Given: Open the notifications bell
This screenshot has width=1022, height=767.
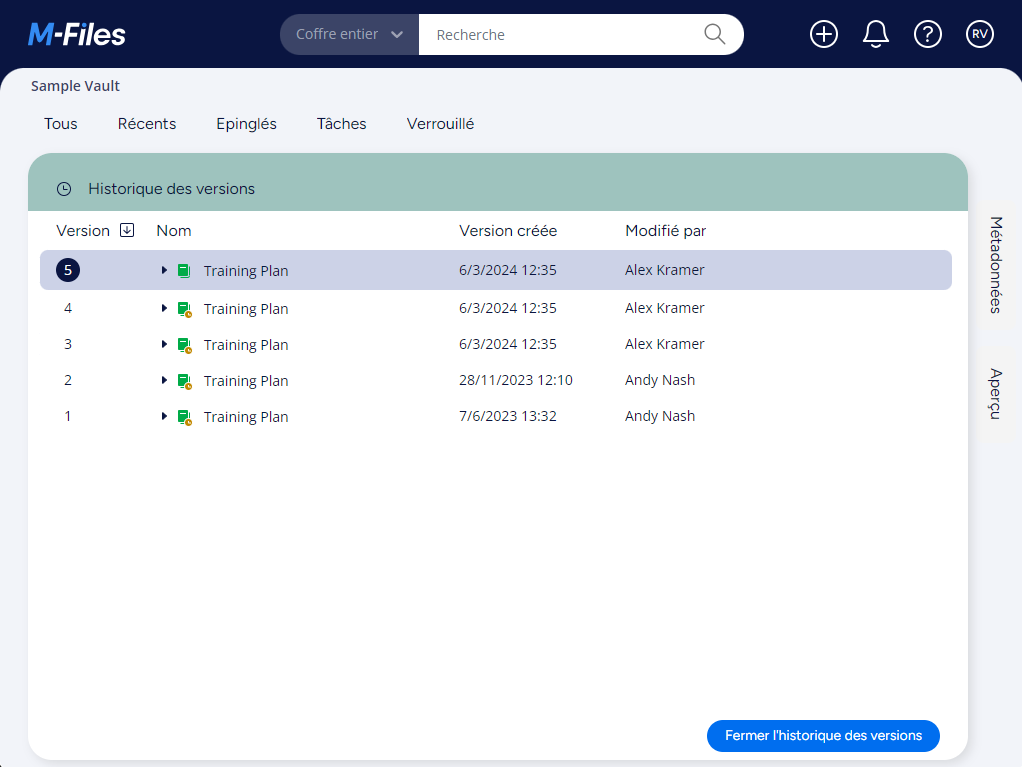Looking at the screenshot, I should (x=875, y=34).
